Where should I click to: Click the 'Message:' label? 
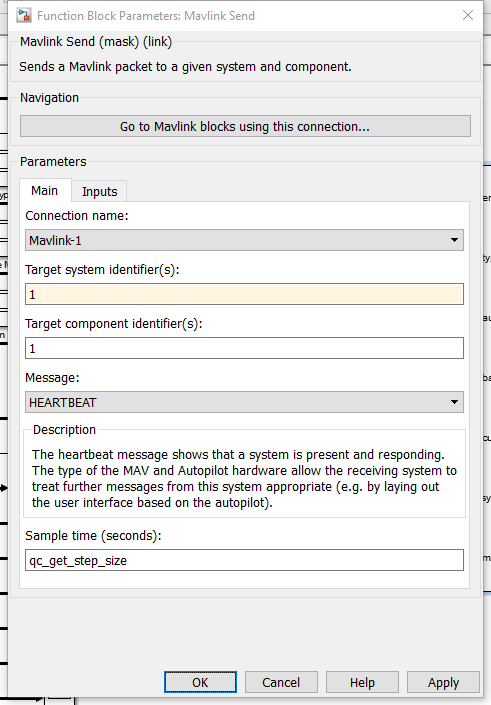[52, 378]
